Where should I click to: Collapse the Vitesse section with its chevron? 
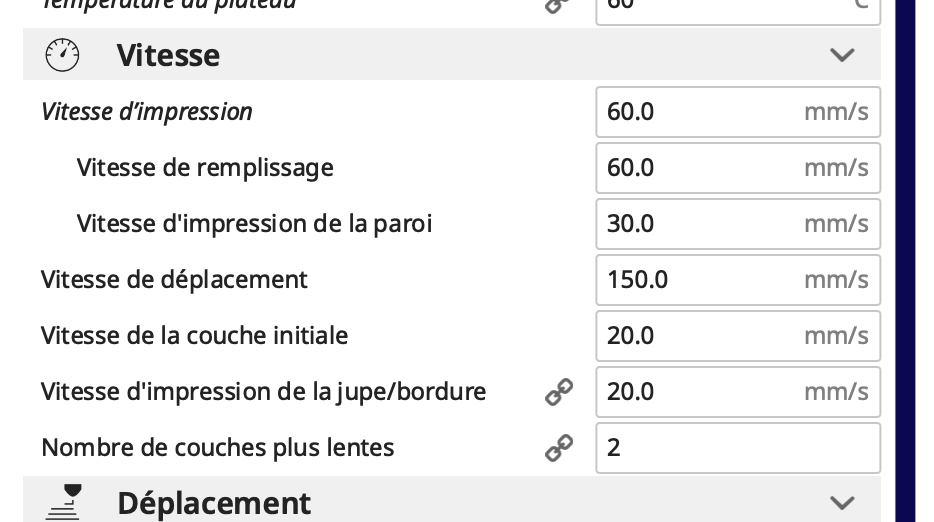[x=842, y=55]
